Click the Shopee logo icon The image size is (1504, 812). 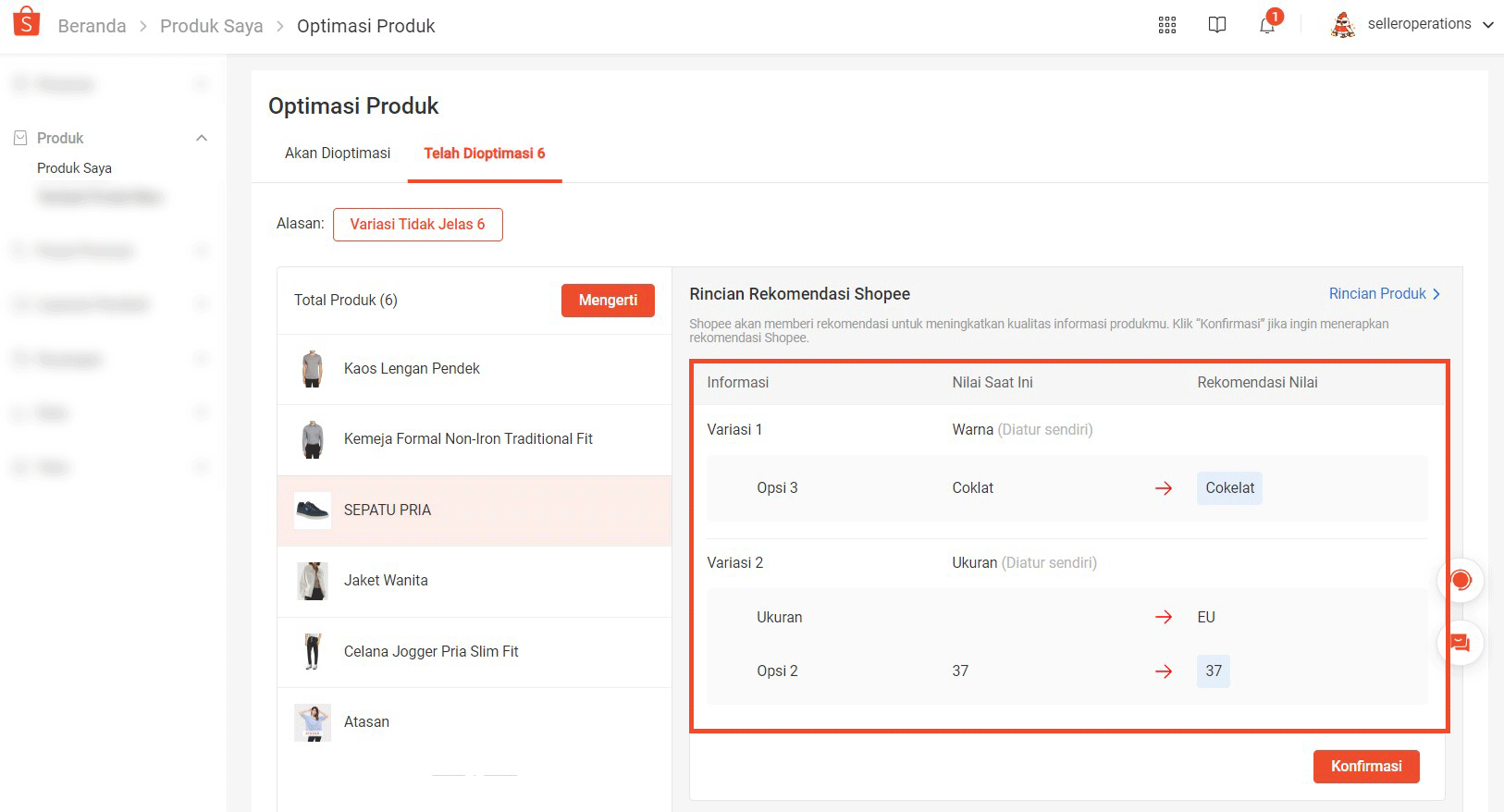[x=27, y=22]
